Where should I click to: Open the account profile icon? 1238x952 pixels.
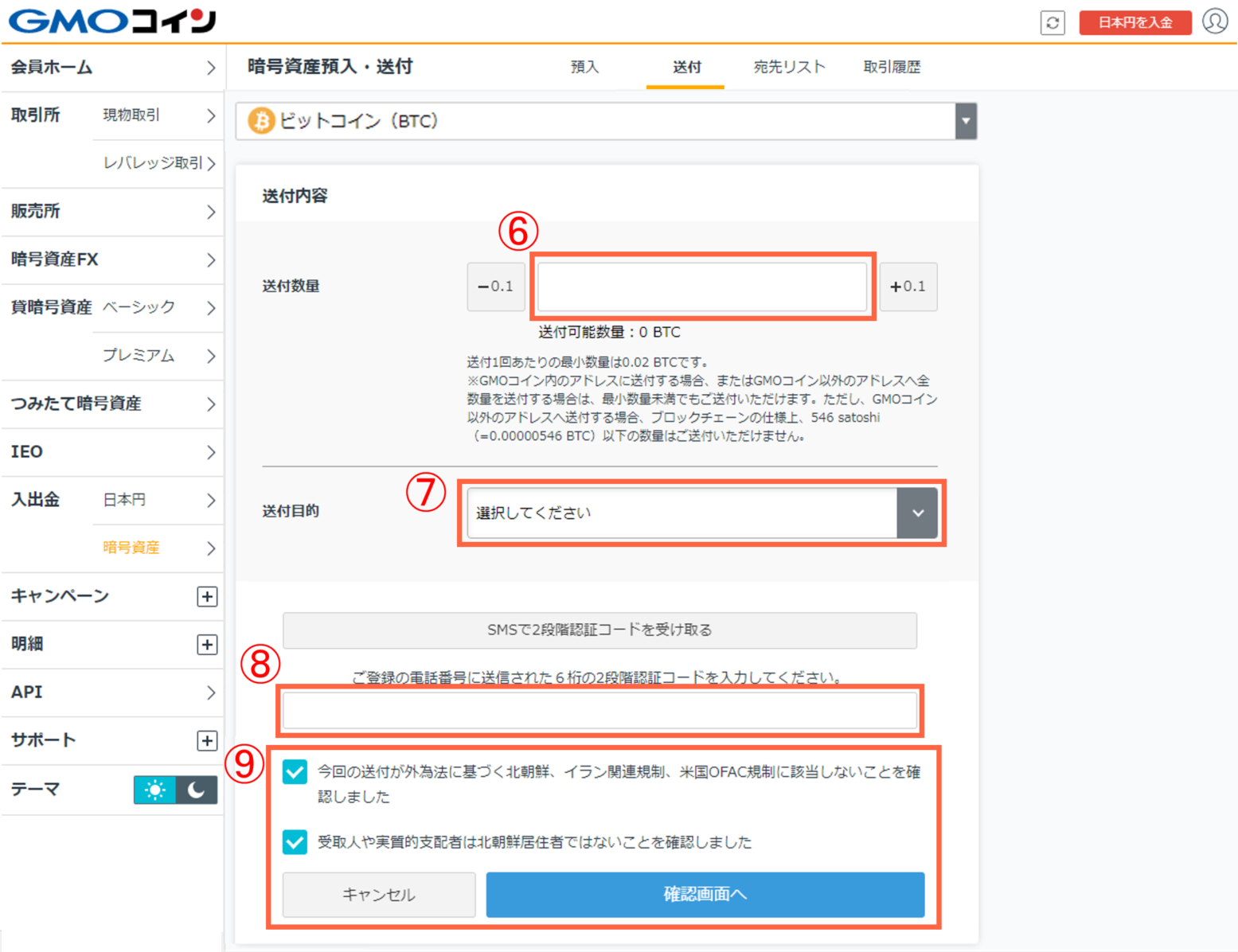click(1214, 22)
